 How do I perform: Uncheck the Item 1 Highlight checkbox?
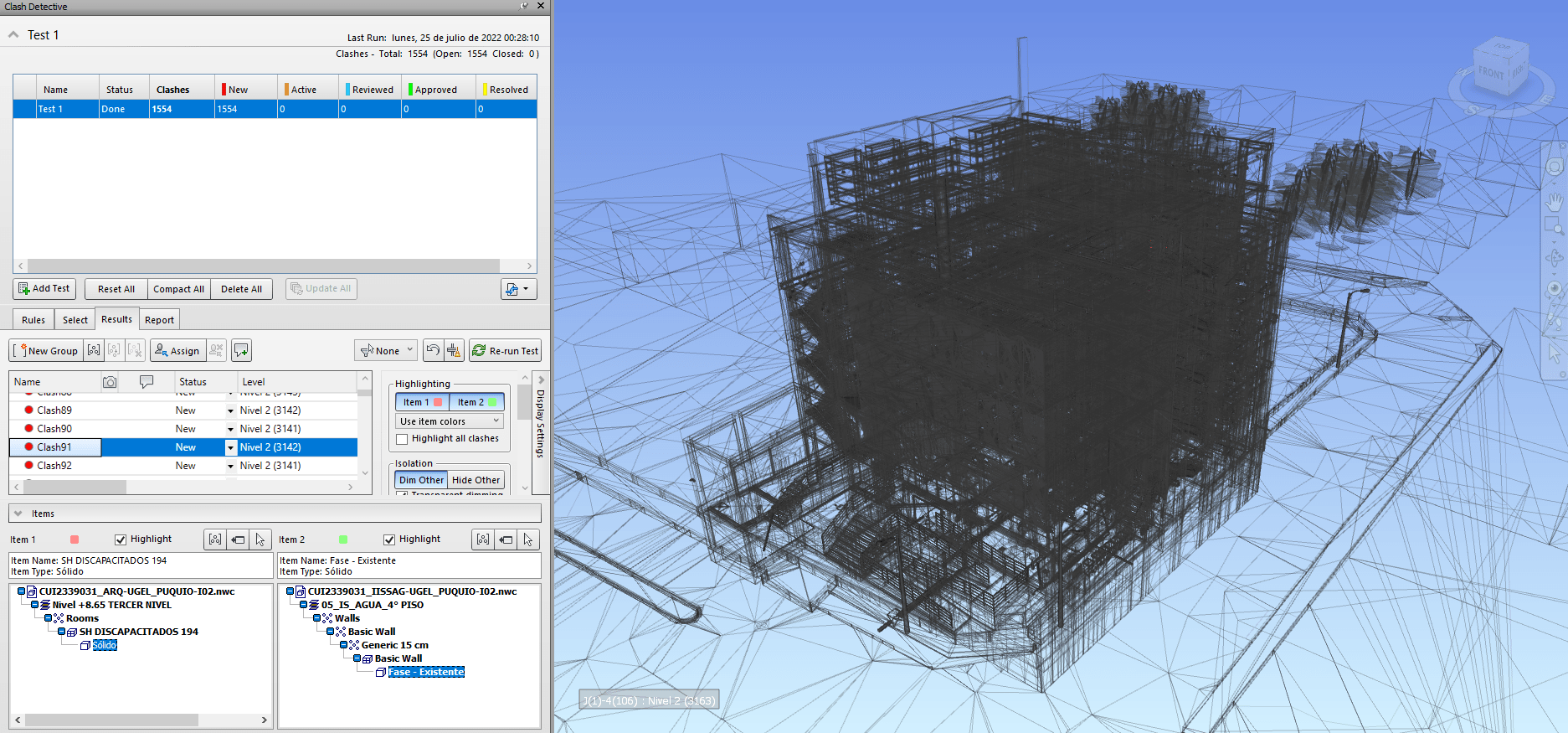[x=121, y=539]
